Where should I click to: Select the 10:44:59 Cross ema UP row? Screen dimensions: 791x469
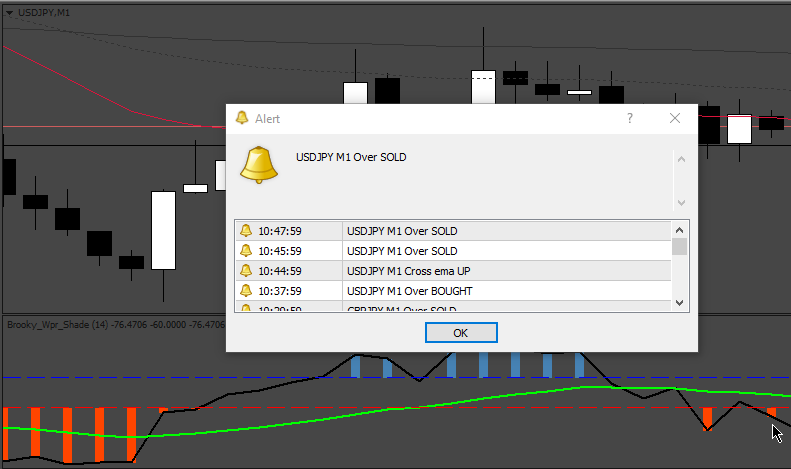[453, 271]
